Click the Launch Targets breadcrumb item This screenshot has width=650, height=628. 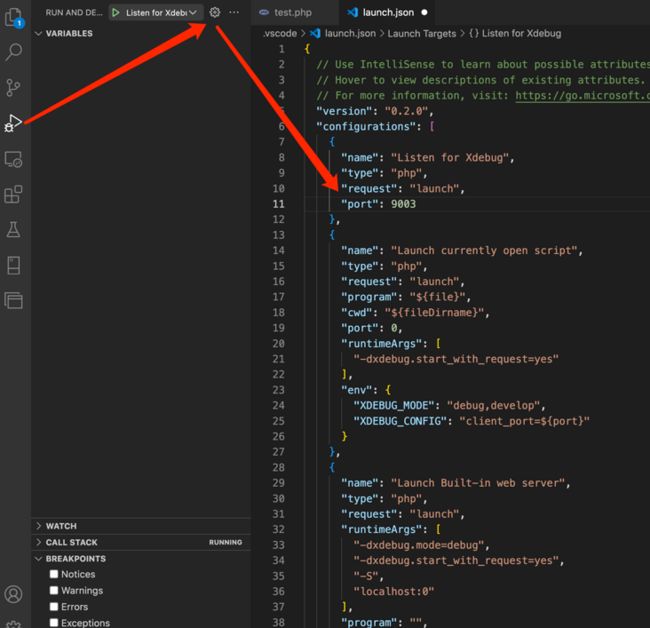422,33
